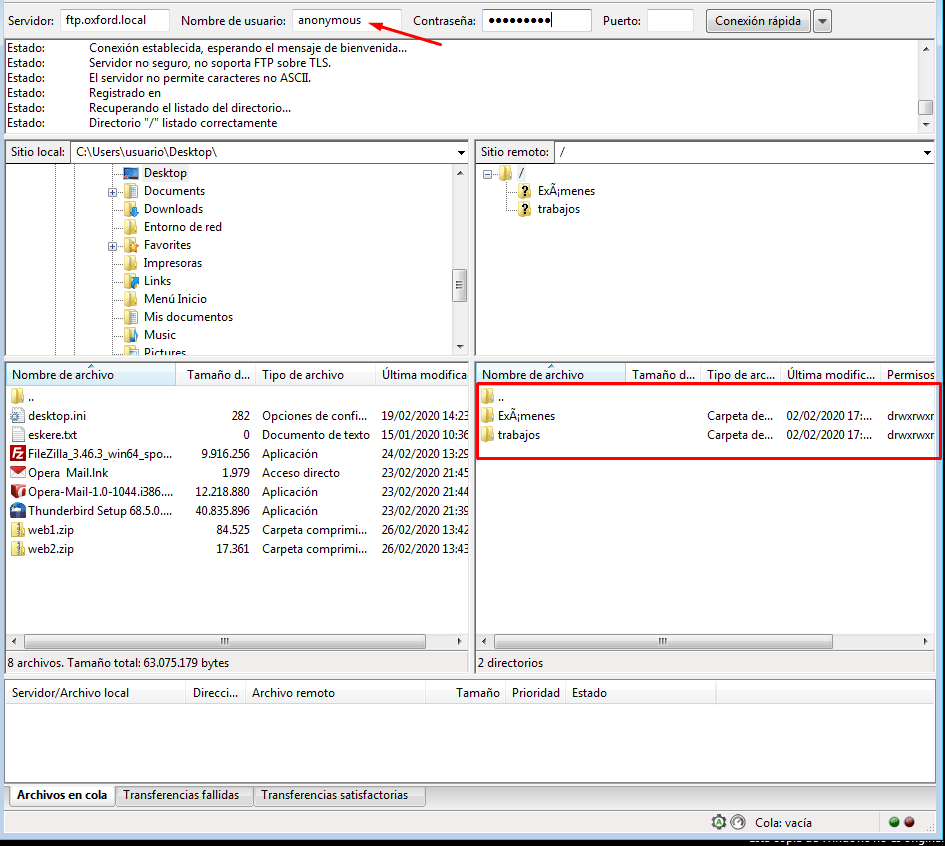Collapse the remote root directory node
The image size is (945, 846).
tap(487, 173)
